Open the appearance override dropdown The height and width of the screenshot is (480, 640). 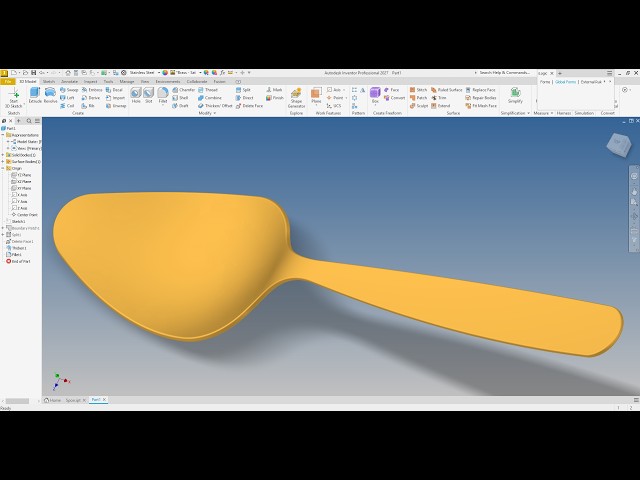pos(200,73)
